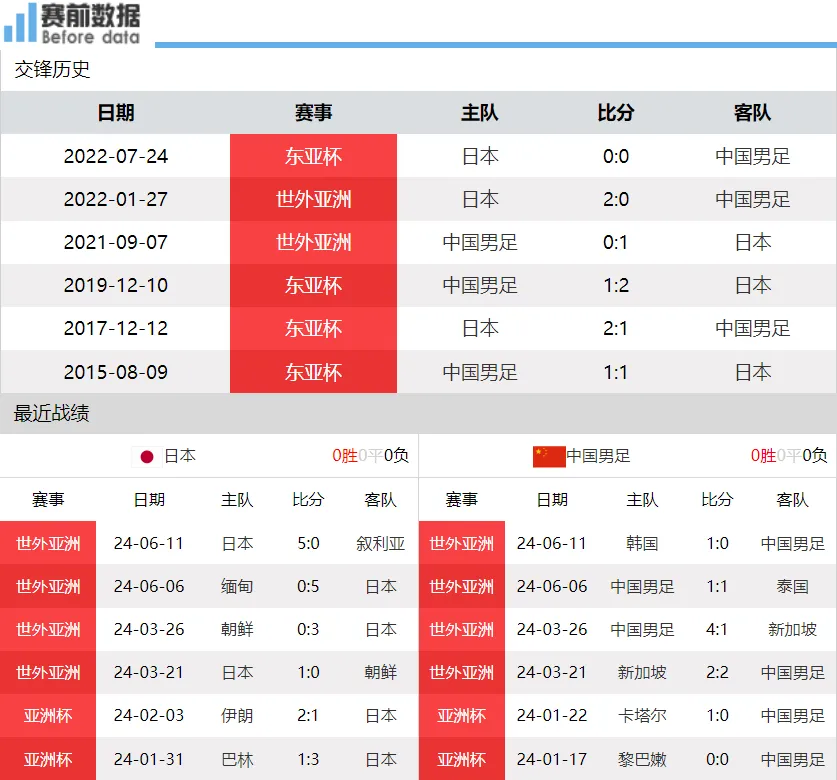Select date 2021-09-07 in head-to-head history
Viewport: 837px width, 780px height.
click(x=116, y=242)
